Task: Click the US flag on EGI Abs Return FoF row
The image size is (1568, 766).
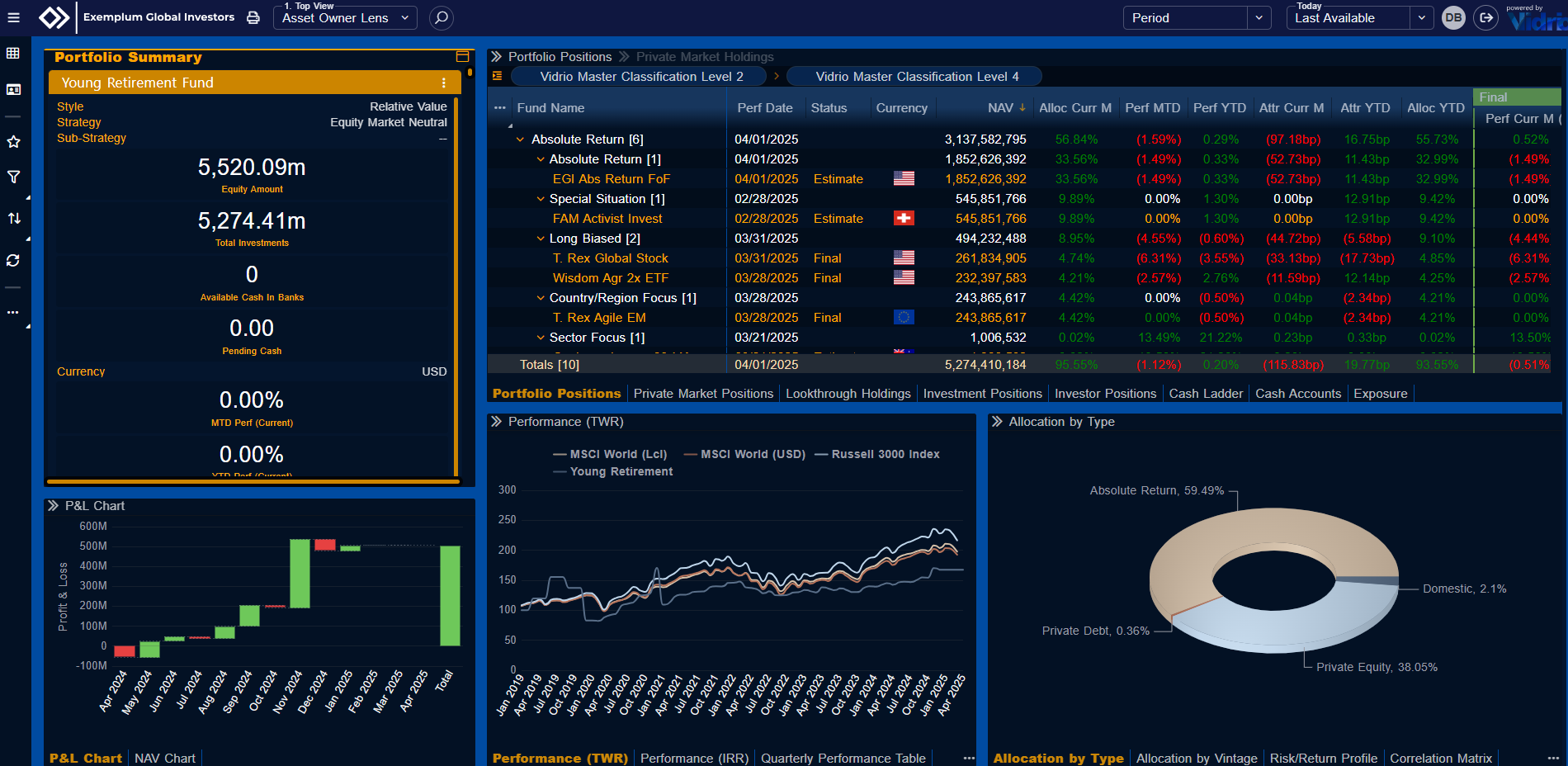Action: (x=904, y=178)
